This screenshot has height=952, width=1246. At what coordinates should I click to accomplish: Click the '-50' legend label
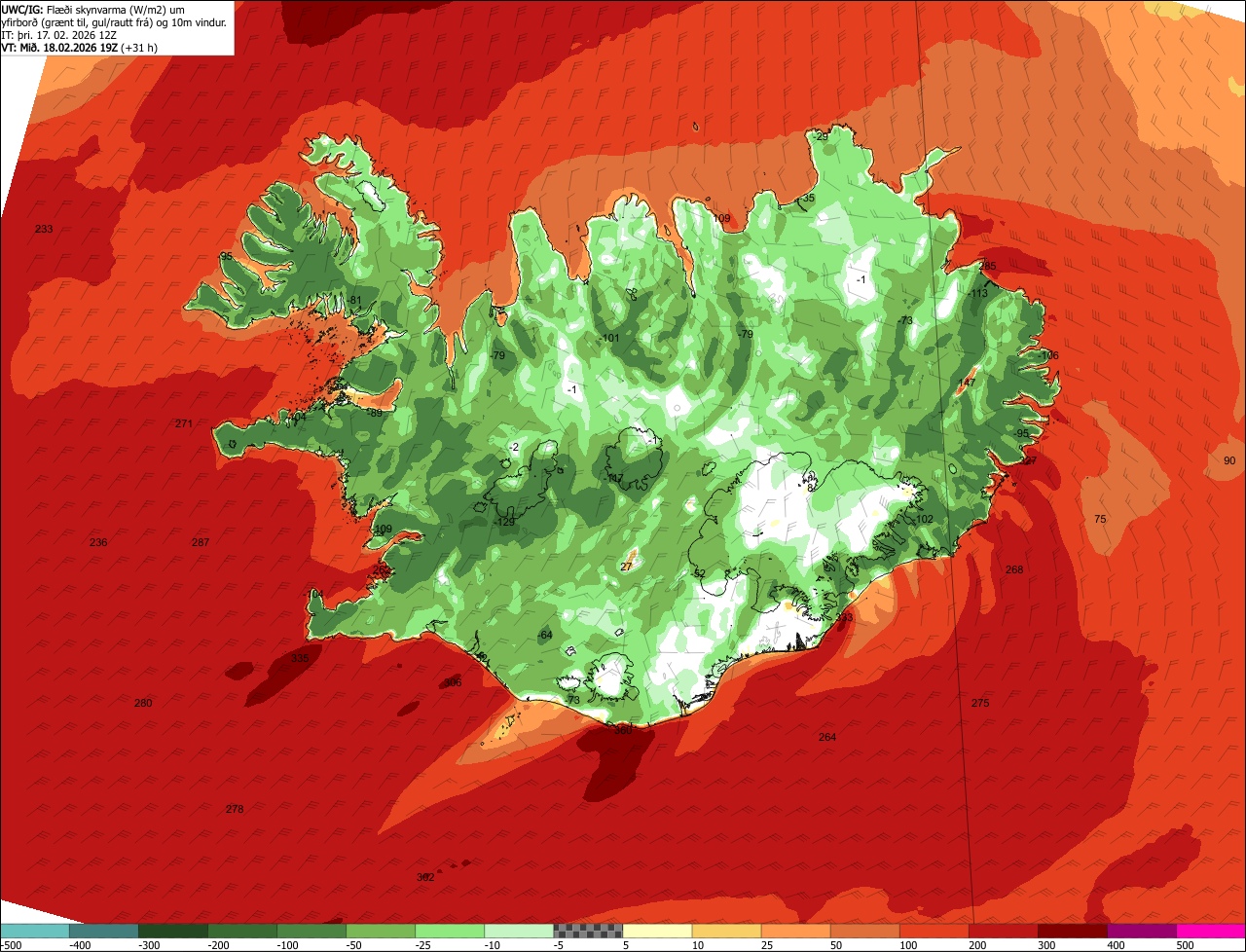tap(355, 945)
